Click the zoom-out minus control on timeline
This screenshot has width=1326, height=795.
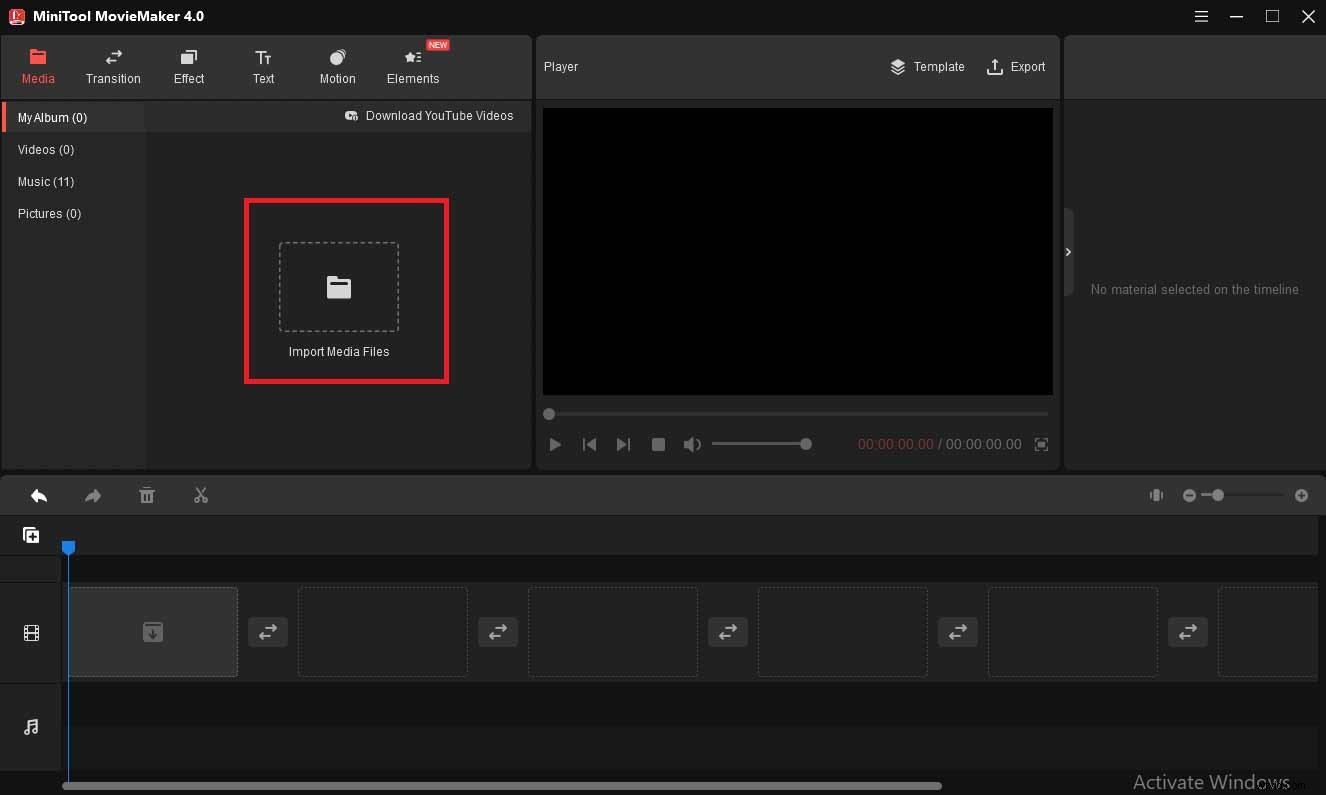[1190, 495]
